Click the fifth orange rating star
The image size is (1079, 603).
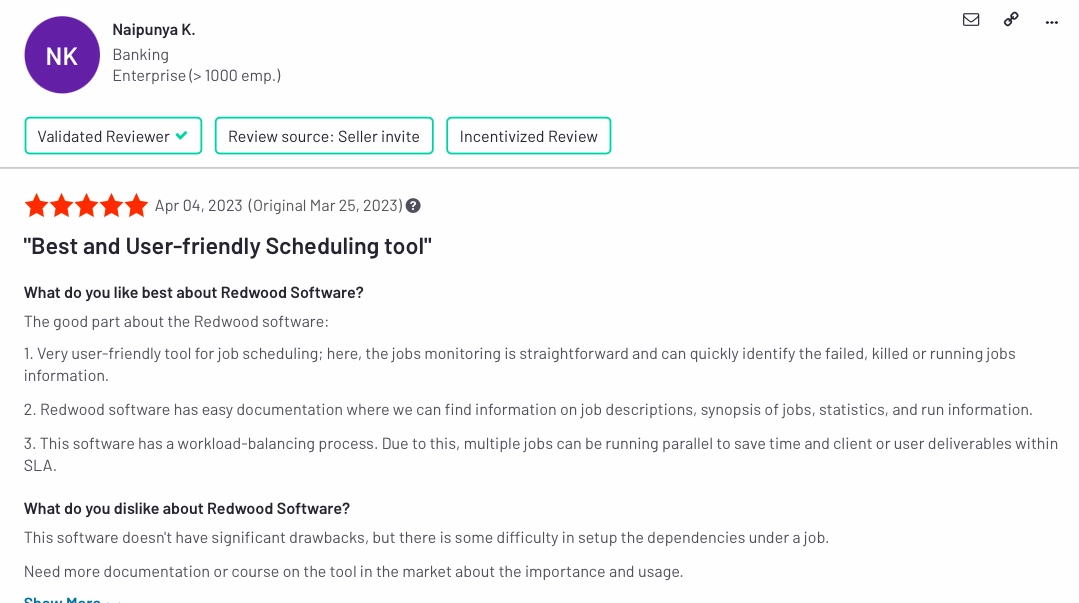(136, 206)
